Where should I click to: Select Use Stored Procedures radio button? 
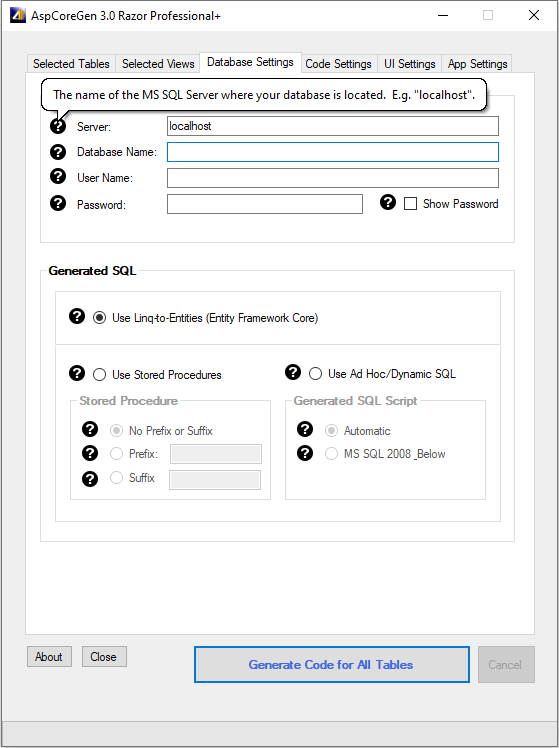99,374
